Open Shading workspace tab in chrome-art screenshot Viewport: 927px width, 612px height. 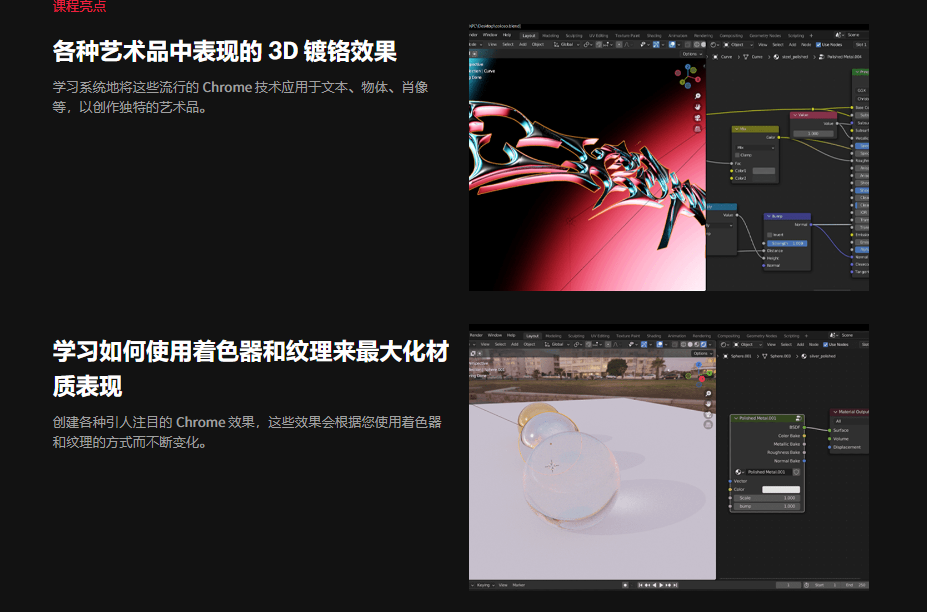654,35
